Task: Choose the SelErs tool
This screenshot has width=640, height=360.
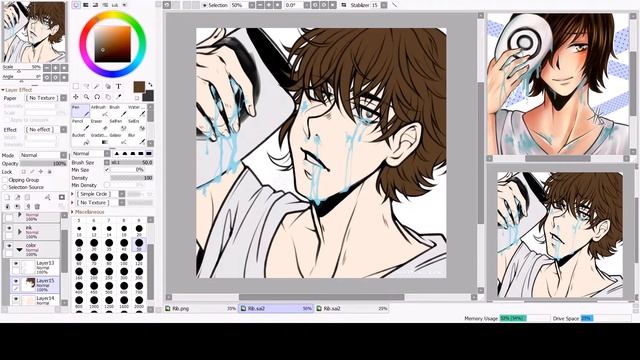Action: pyautogui.click(x=136, y=124)
